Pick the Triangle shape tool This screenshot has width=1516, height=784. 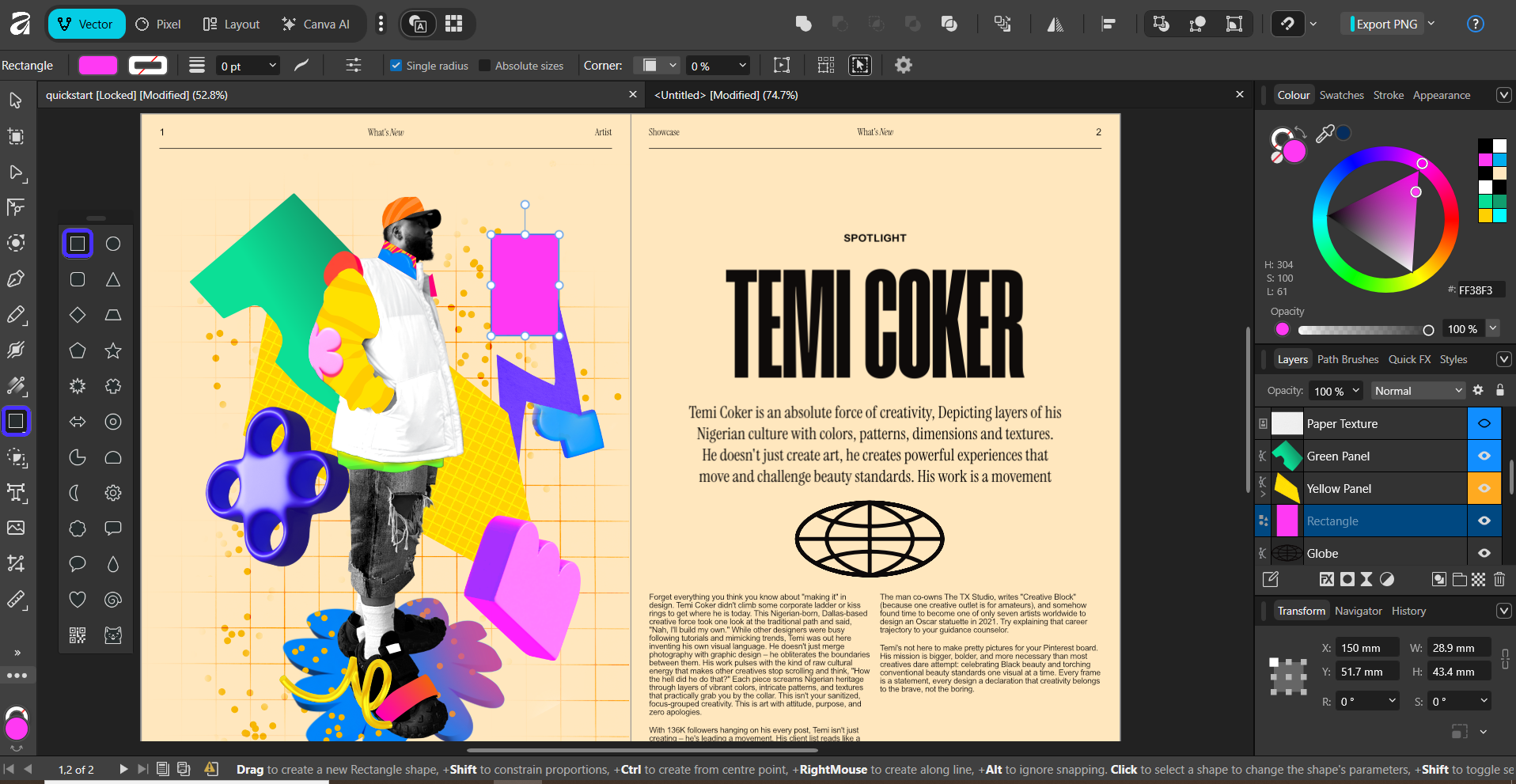point(113,279)
